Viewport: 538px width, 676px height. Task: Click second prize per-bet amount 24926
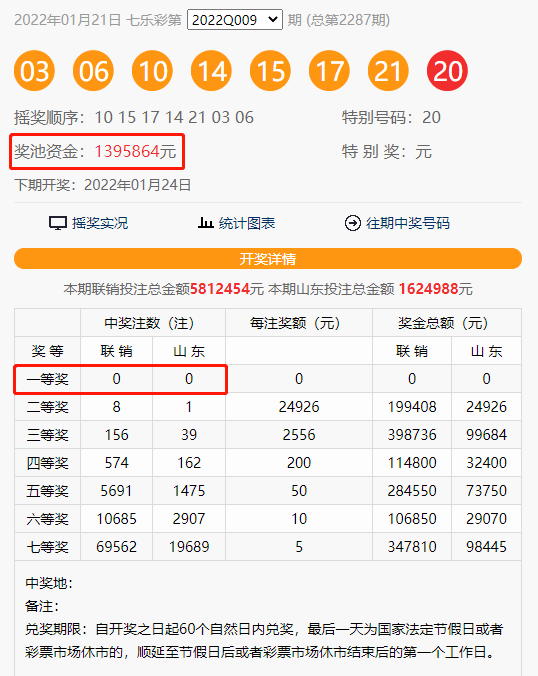[299, 407]
